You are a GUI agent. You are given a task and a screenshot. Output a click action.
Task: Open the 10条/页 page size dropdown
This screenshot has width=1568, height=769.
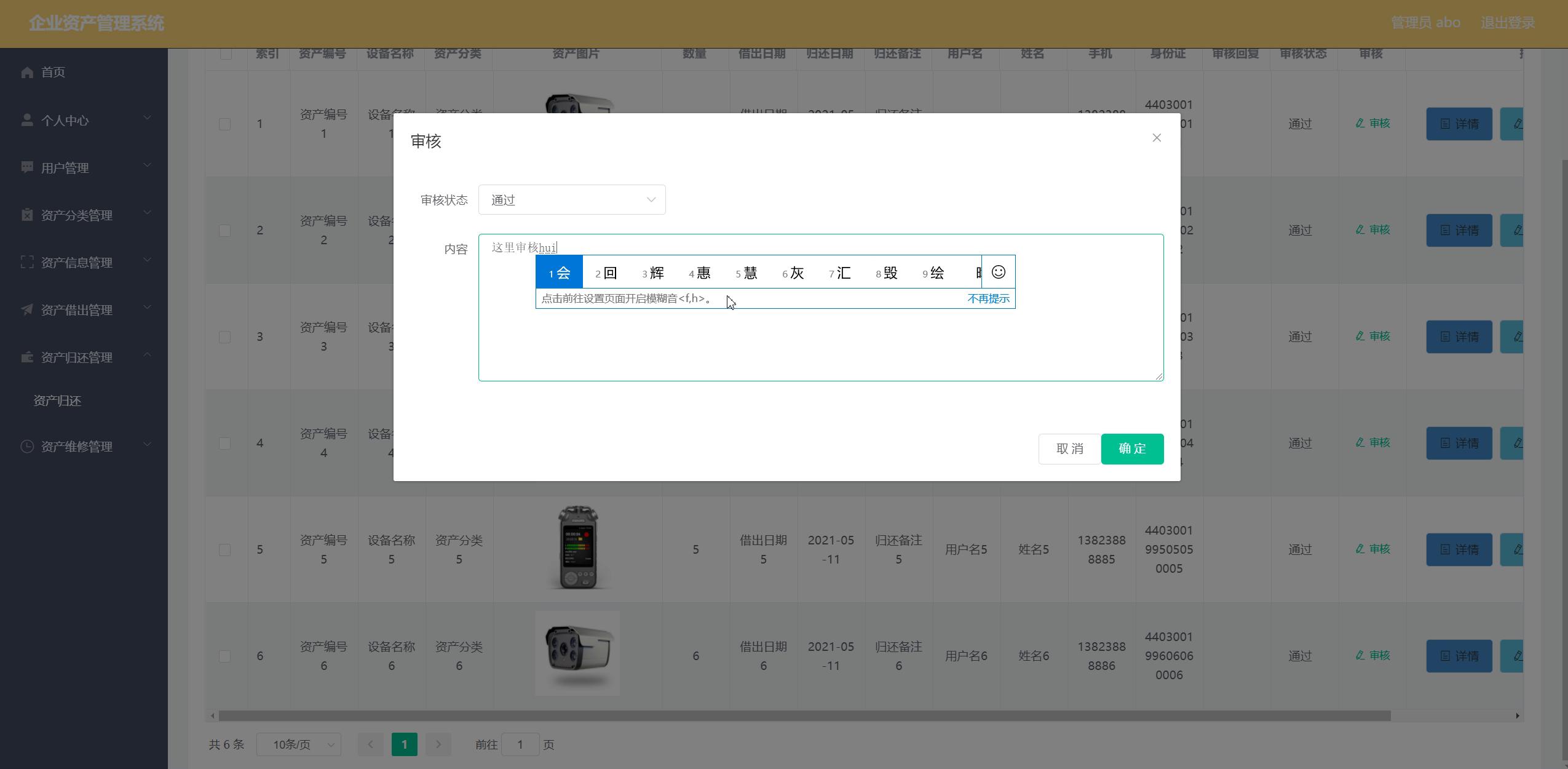(x=298, y=745)
